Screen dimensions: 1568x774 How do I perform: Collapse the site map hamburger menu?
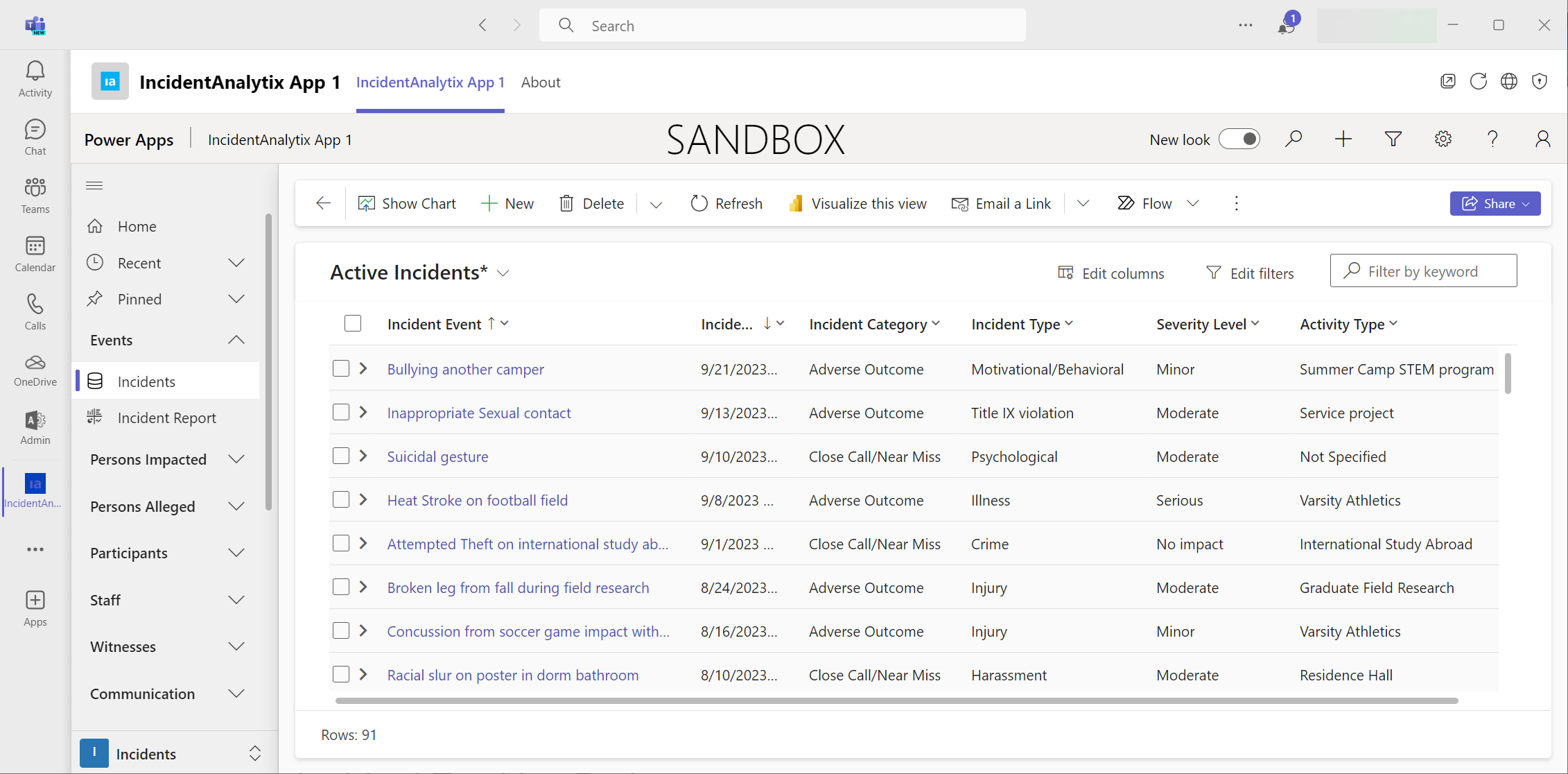tap(94, 185)
